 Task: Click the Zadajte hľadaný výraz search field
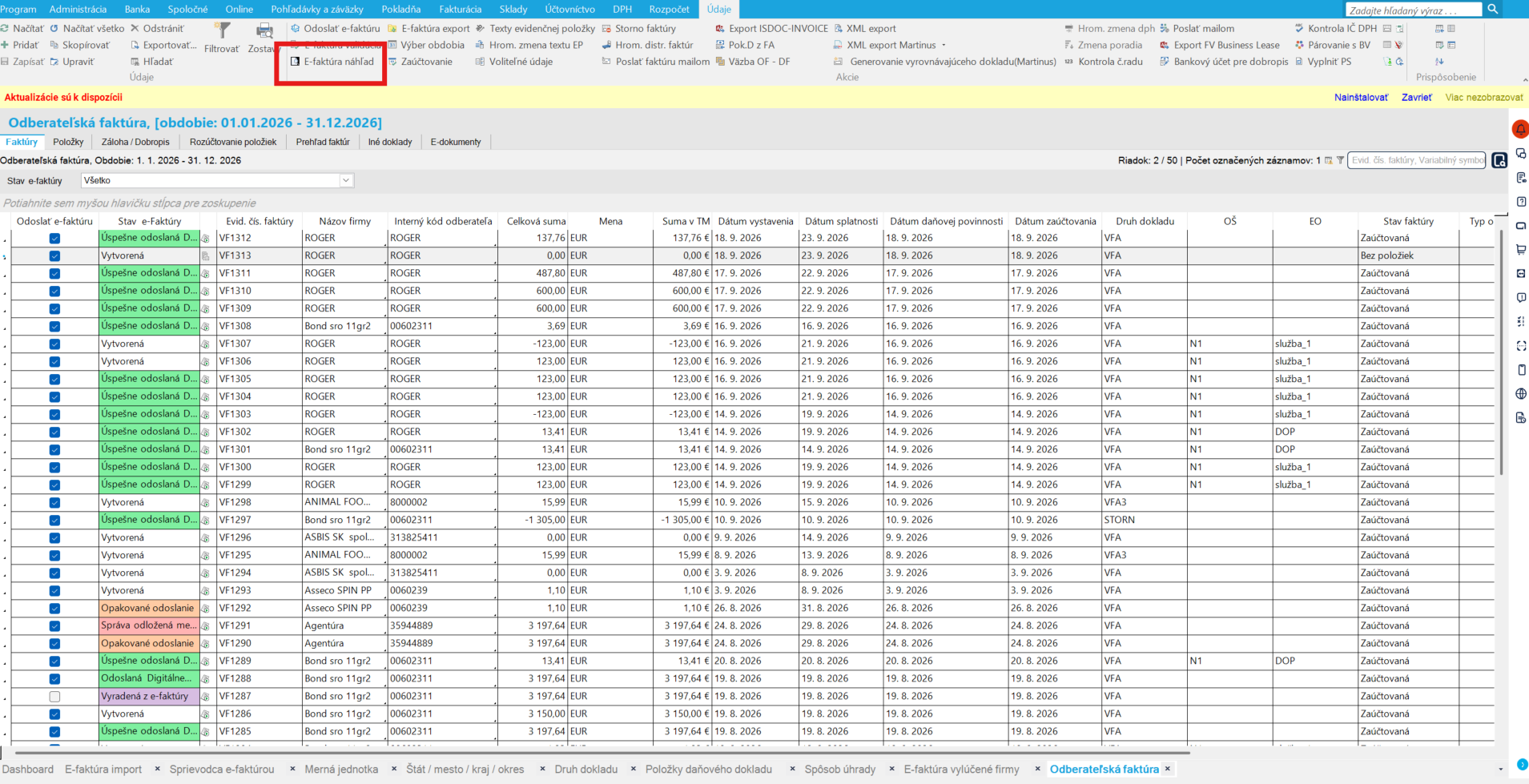1413,10
